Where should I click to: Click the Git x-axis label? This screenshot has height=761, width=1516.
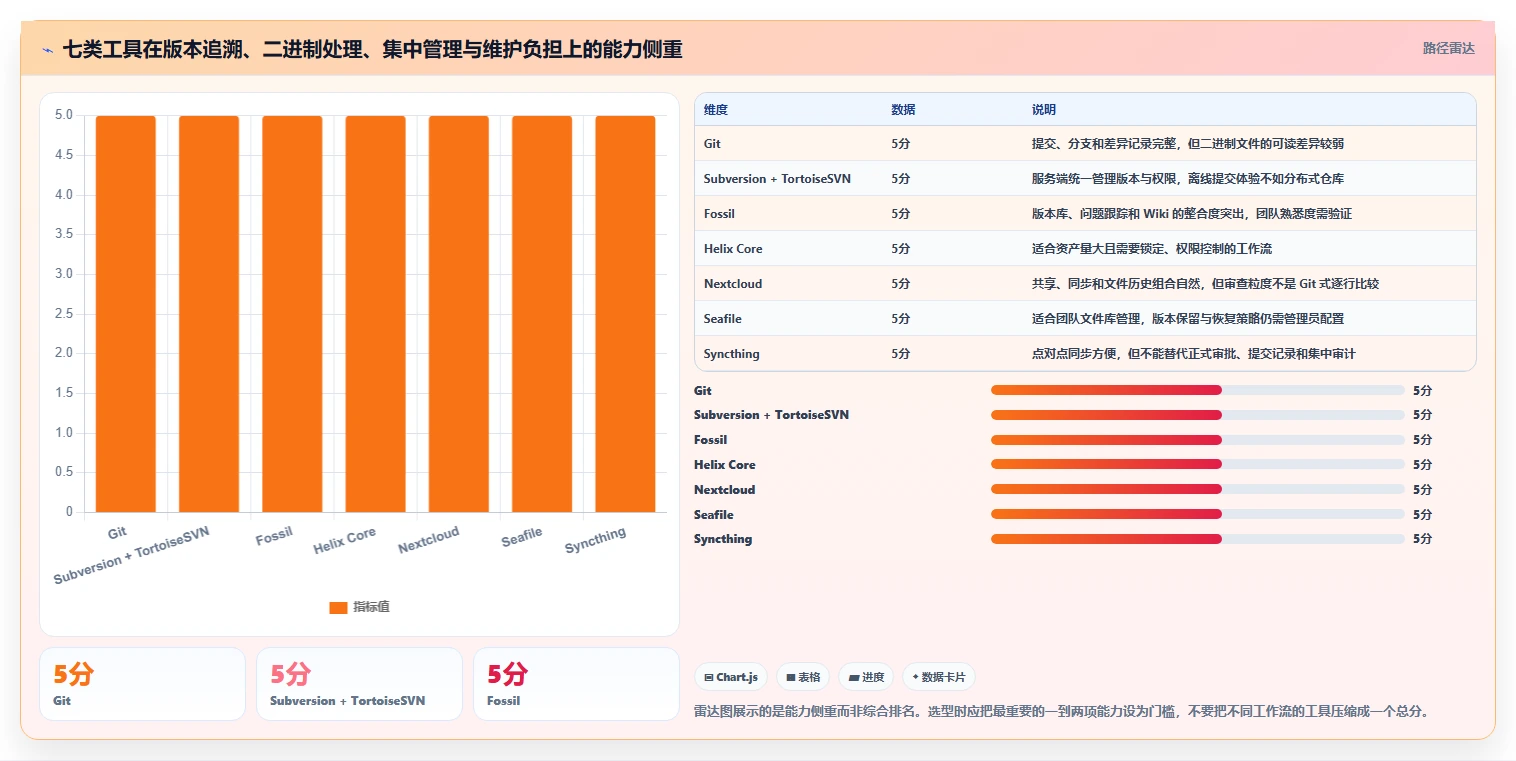point(117,532)
